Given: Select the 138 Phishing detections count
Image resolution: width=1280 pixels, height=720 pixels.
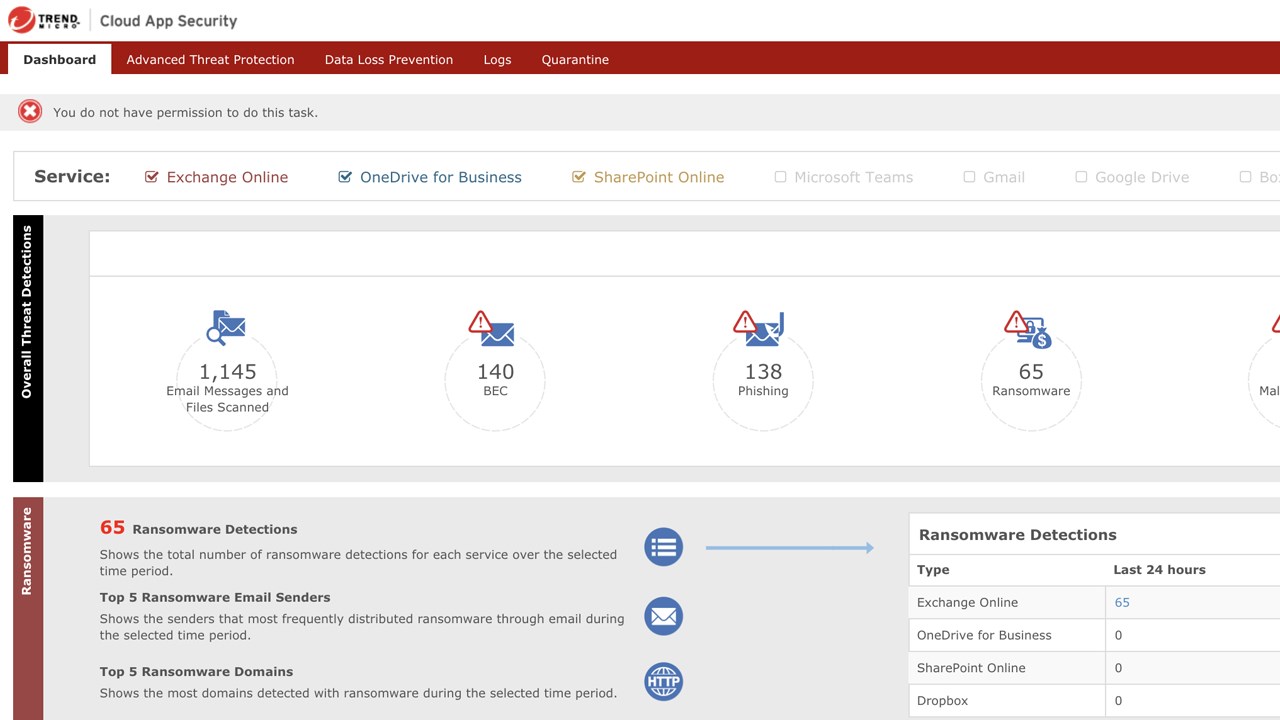Looking at the screenshot, I should click(763, 371).
